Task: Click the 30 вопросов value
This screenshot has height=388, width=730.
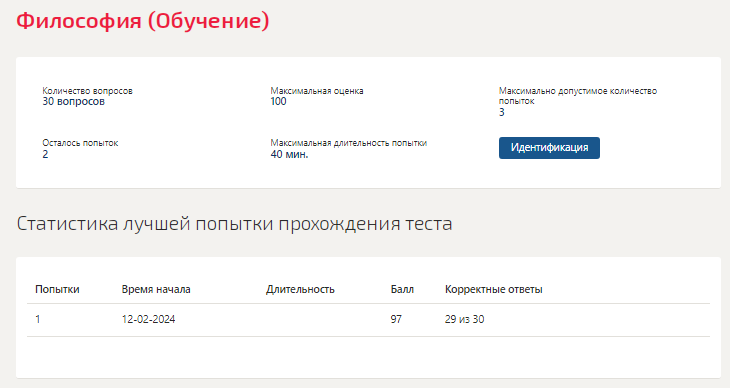Action: pos(74,102)
